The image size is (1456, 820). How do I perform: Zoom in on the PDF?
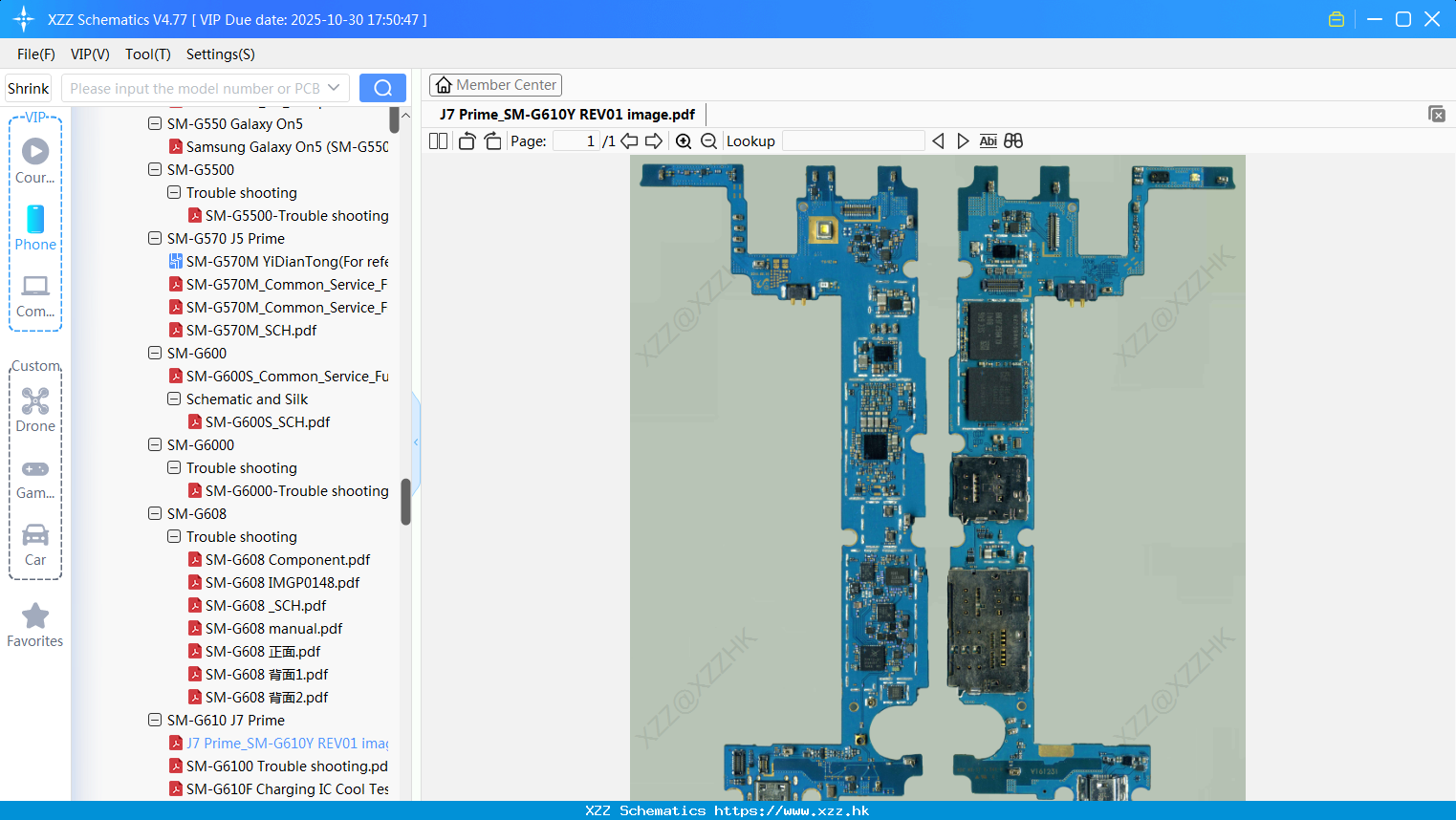coord(684,140)
